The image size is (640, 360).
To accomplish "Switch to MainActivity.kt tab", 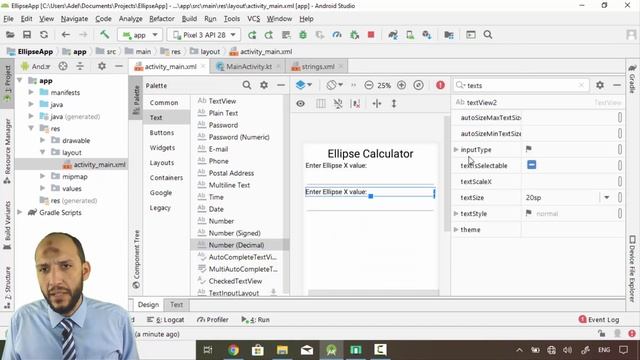I will [249, 67].
